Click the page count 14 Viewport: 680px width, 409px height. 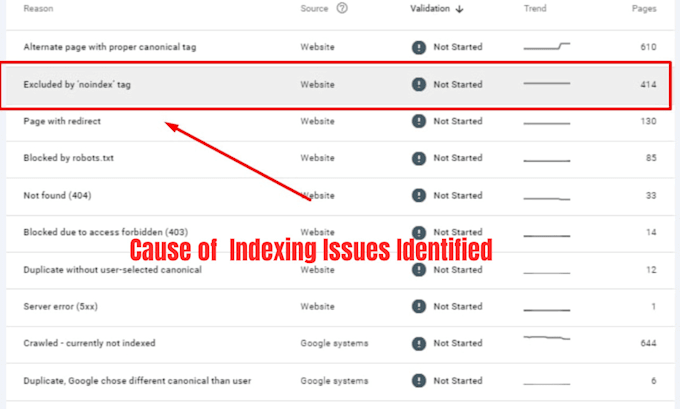click(x=651, y=232)
